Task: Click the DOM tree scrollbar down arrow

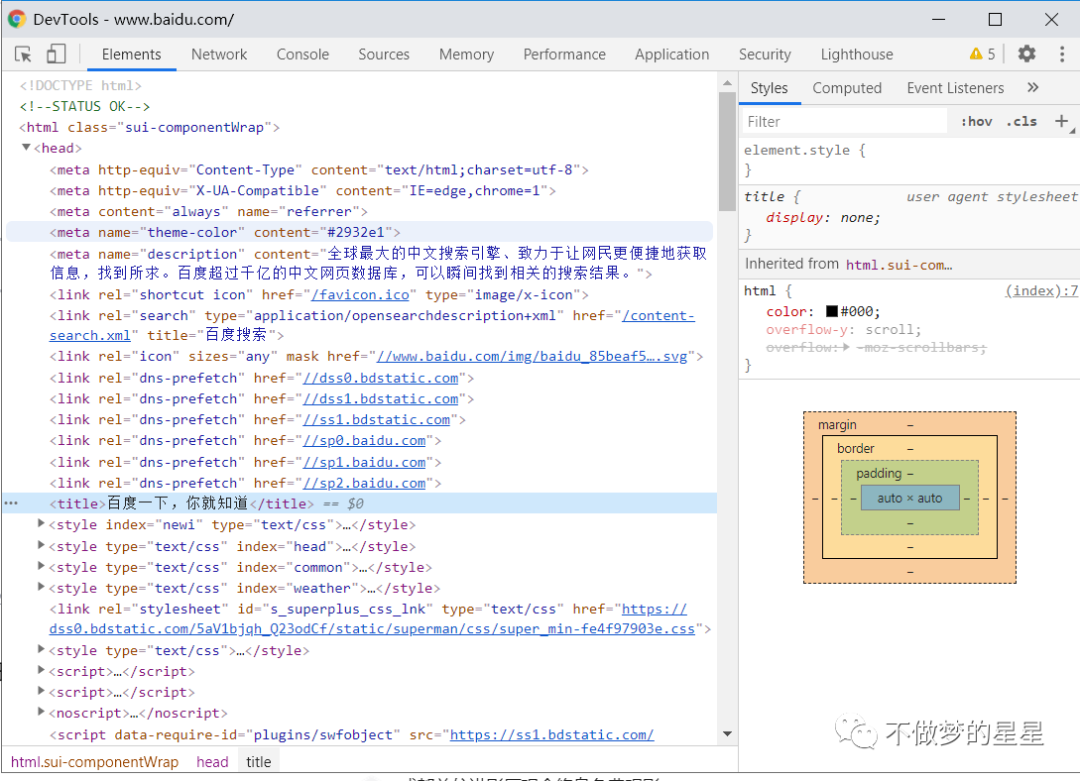Action: tap(727, 733)
